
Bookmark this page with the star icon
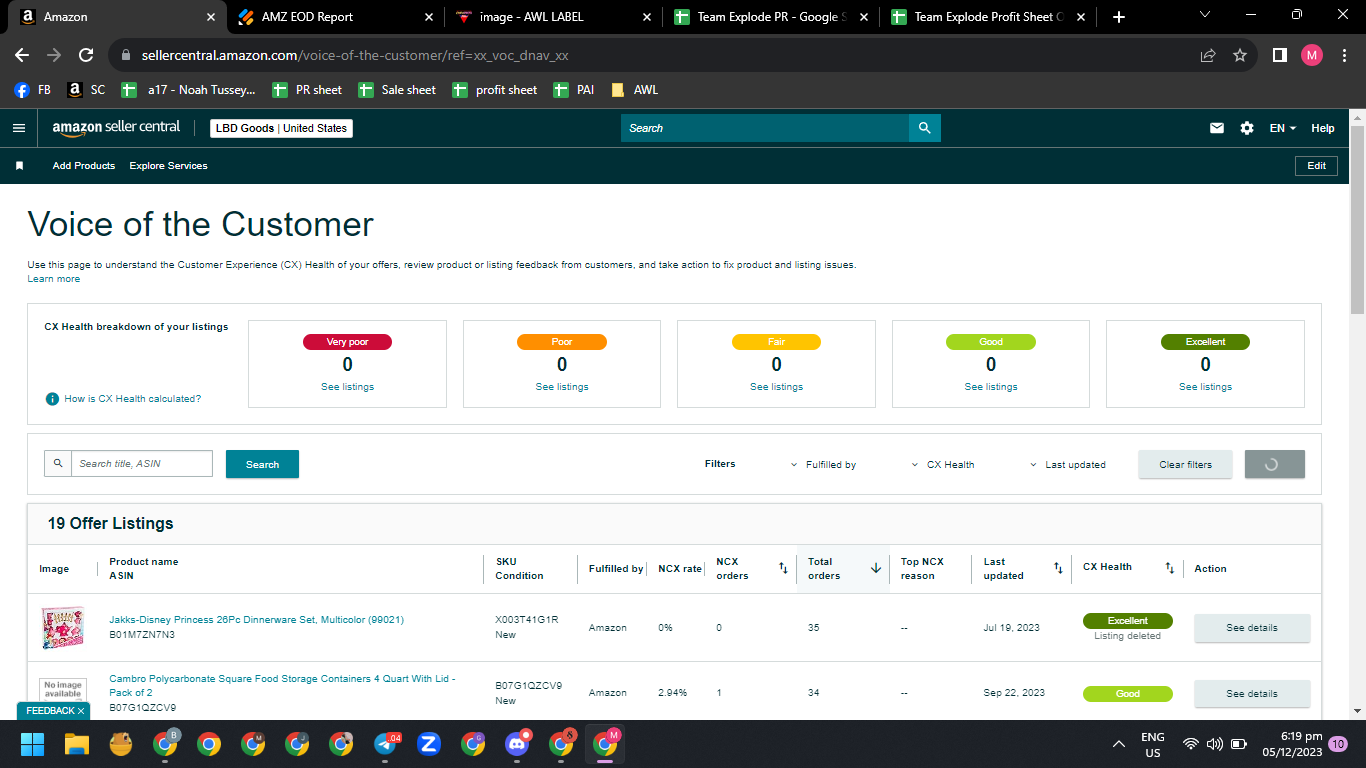[x=1240, y=56]
